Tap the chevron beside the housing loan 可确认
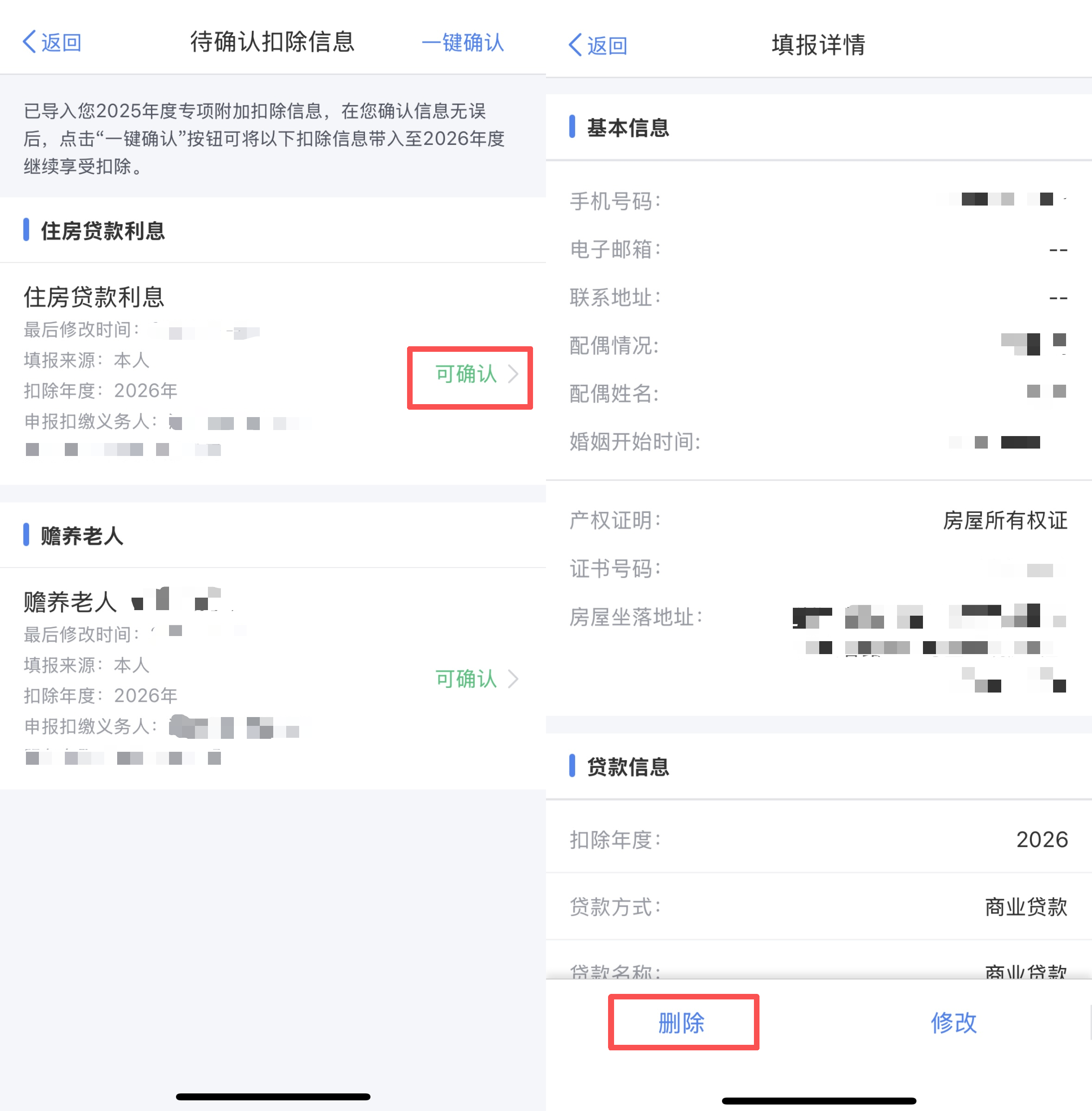 513,374
